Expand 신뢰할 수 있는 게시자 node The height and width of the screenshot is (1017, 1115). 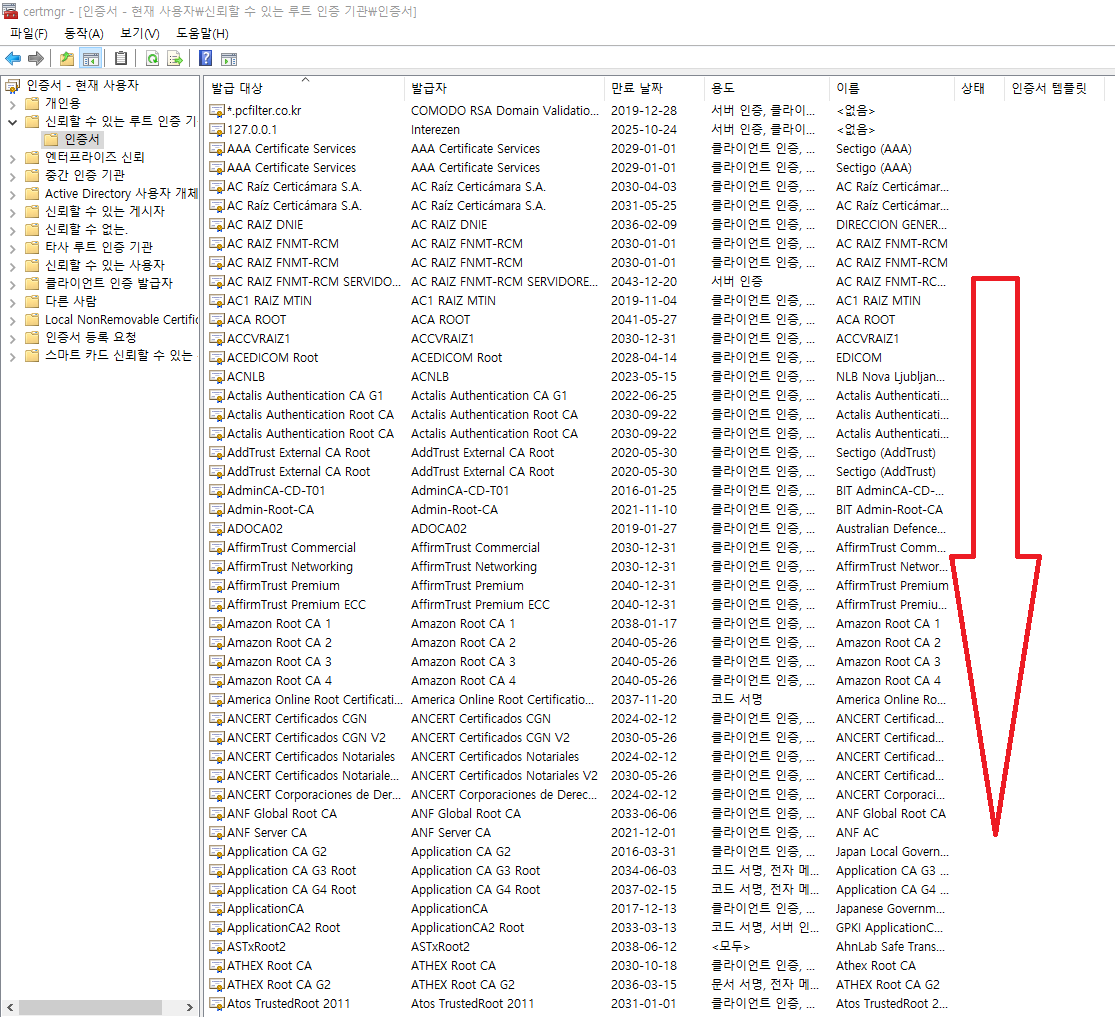pyautogui.click(x=12, y=212)
